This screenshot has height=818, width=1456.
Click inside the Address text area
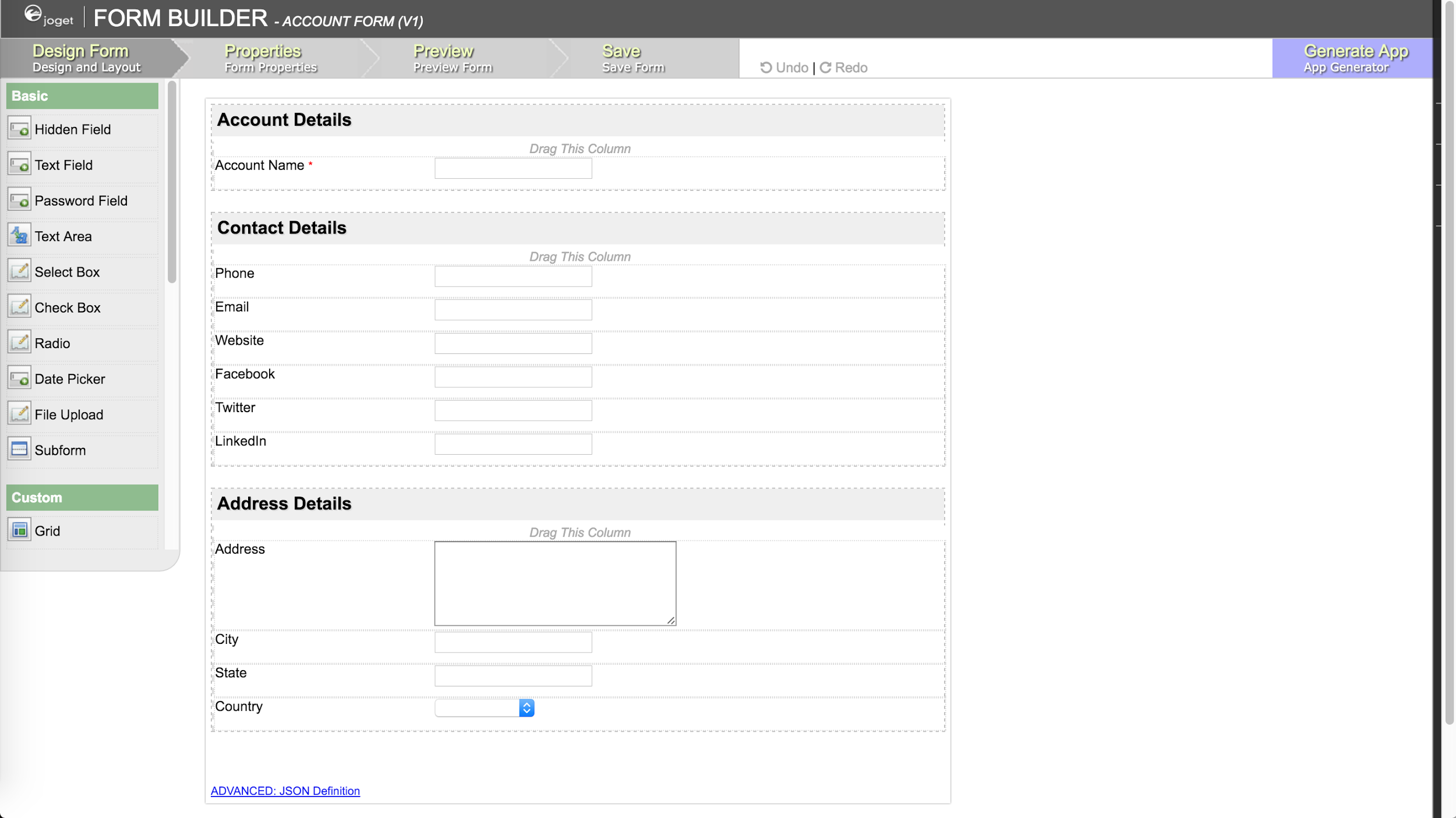pos(555,583)
